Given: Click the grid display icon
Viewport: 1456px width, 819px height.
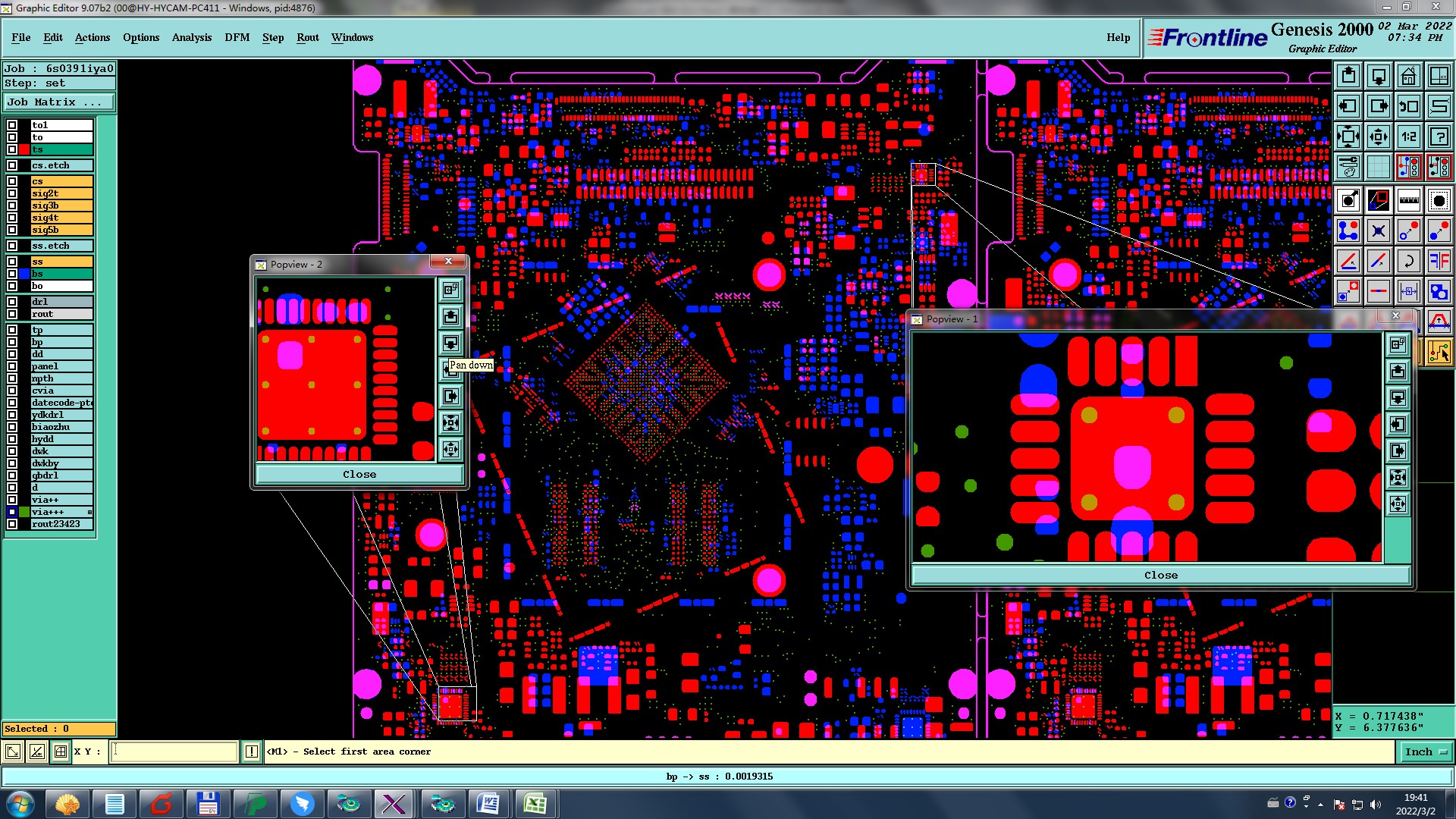Looking at the screenshot, I should (x=1378, y=167).
